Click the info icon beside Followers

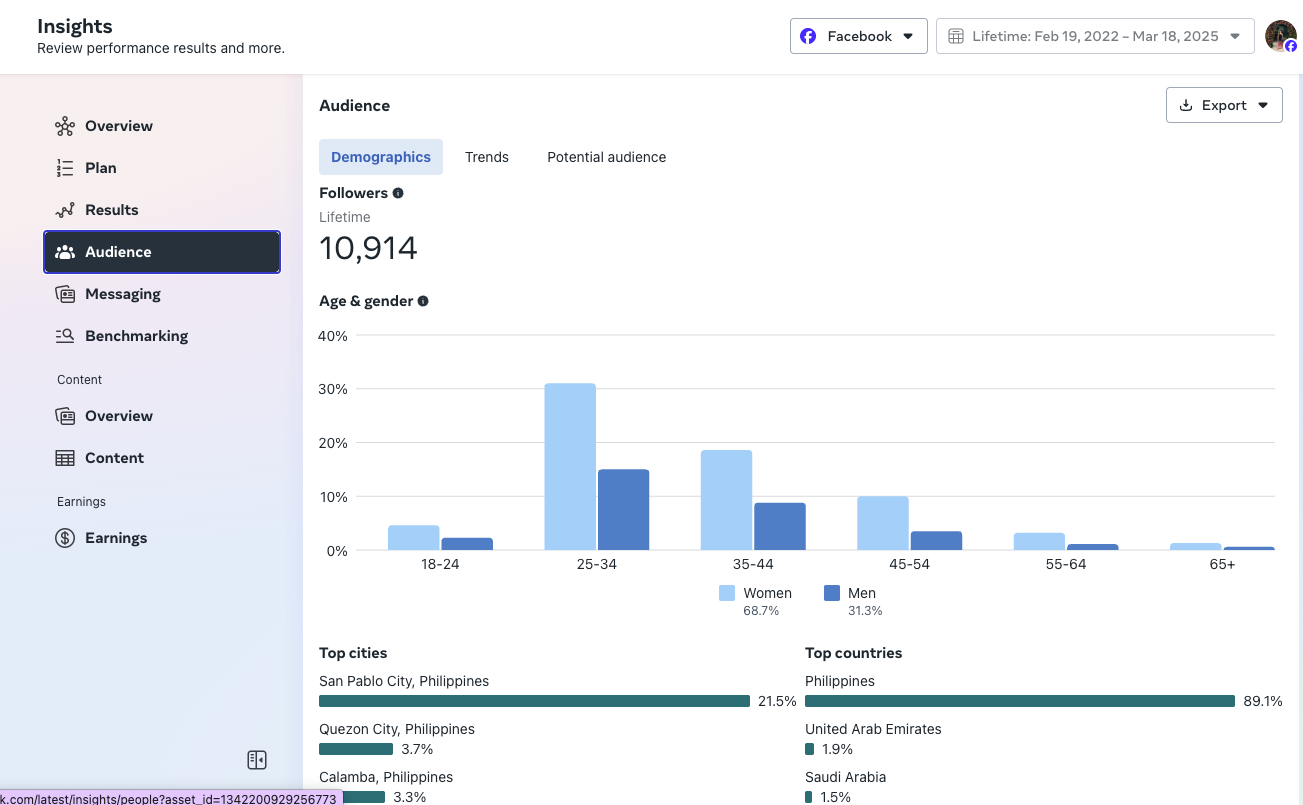(398, 193)
